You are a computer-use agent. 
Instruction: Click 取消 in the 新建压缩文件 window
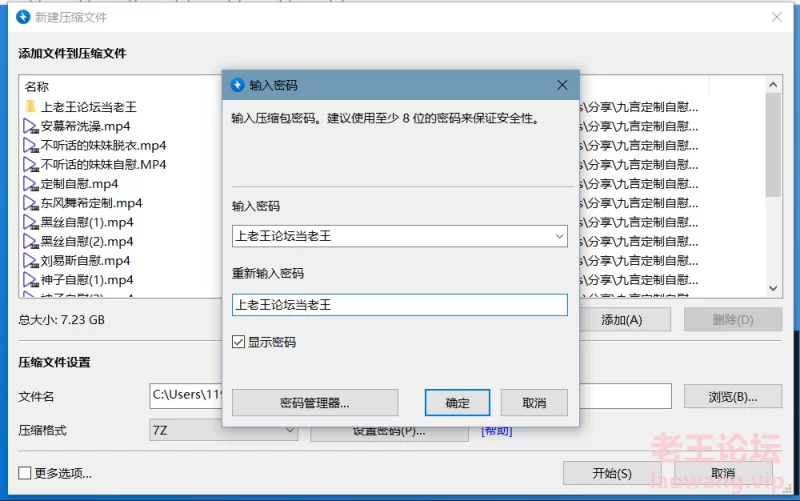[x=723, y=473]
